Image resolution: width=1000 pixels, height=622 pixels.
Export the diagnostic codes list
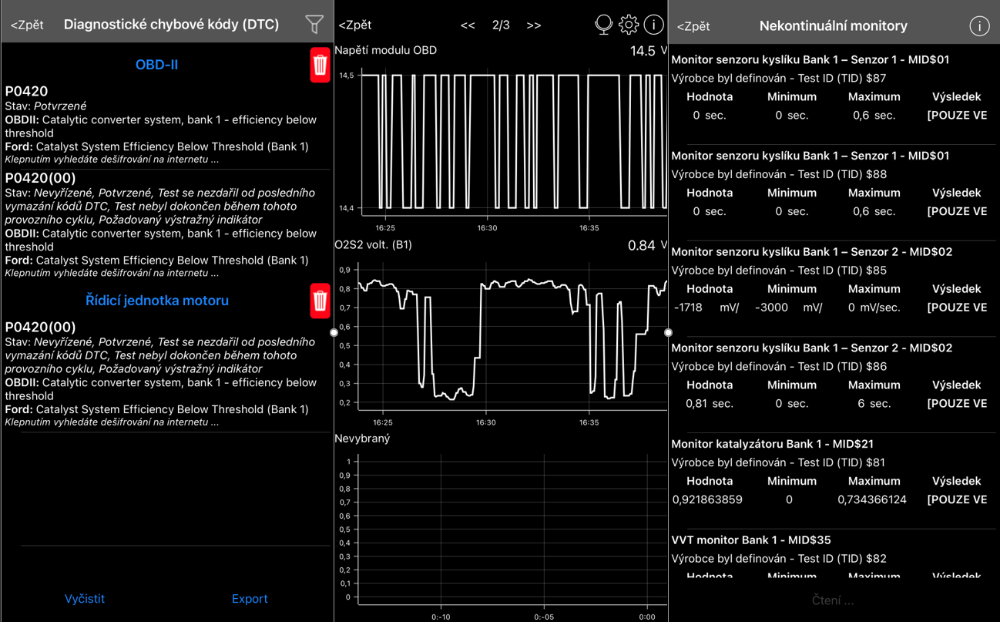pyautogui.click(x=249, y=599)
